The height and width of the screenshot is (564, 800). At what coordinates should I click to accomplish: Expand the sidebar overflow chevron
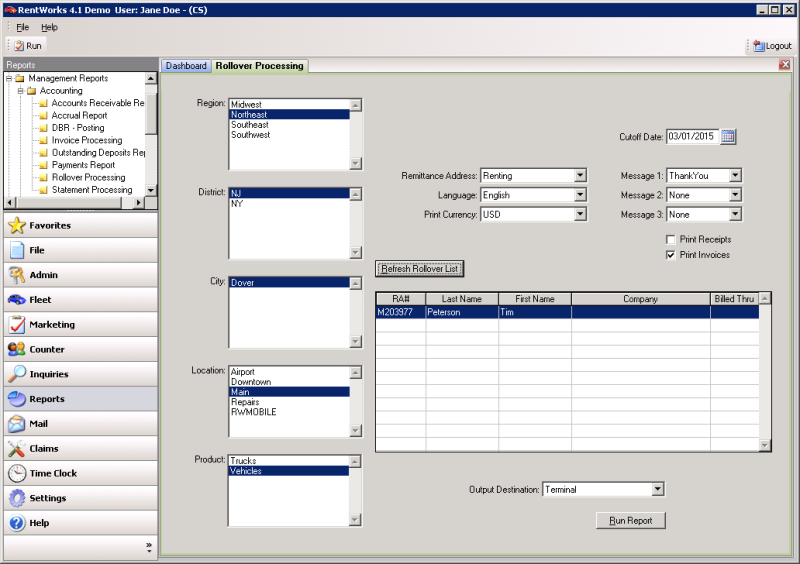[148, 547]
